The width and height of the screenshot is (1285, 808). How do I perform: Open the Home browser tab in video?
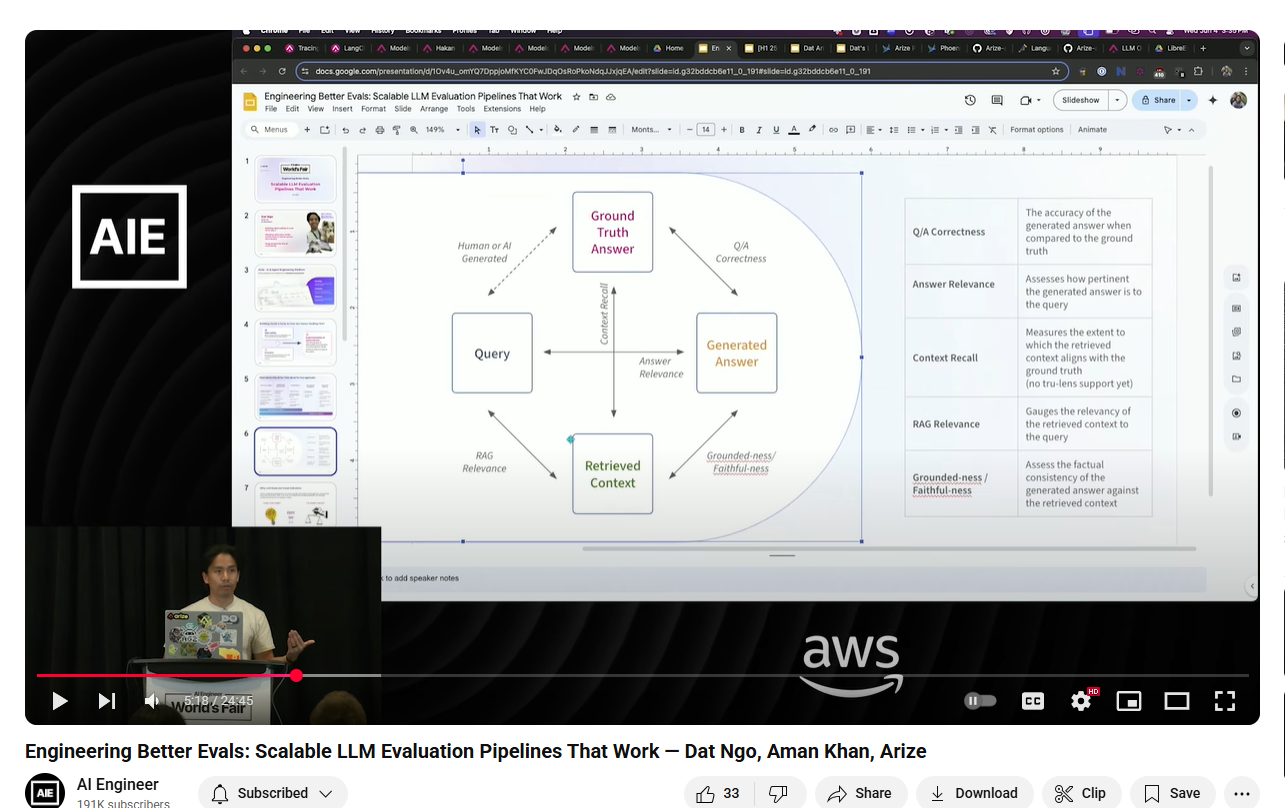coord(668,48)
